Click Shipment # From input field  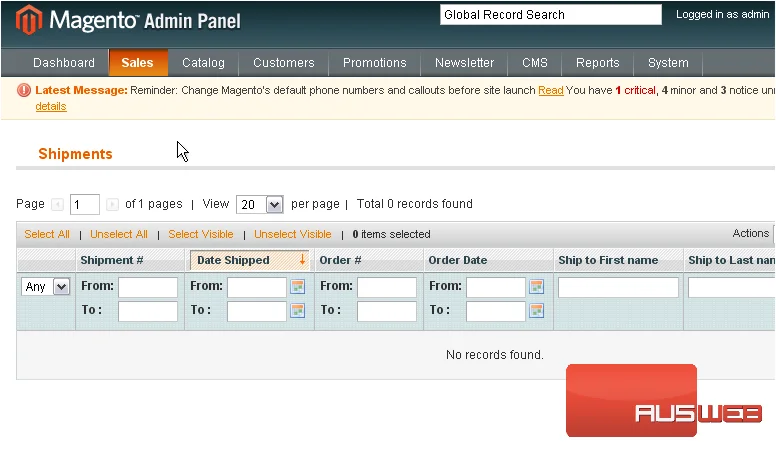click(148, 287)
